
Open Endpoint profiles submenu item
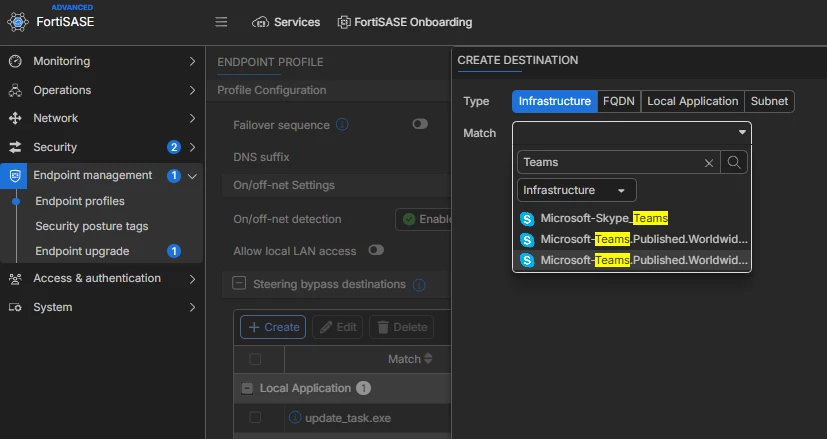pyautogui.click(x=80, y=201)
